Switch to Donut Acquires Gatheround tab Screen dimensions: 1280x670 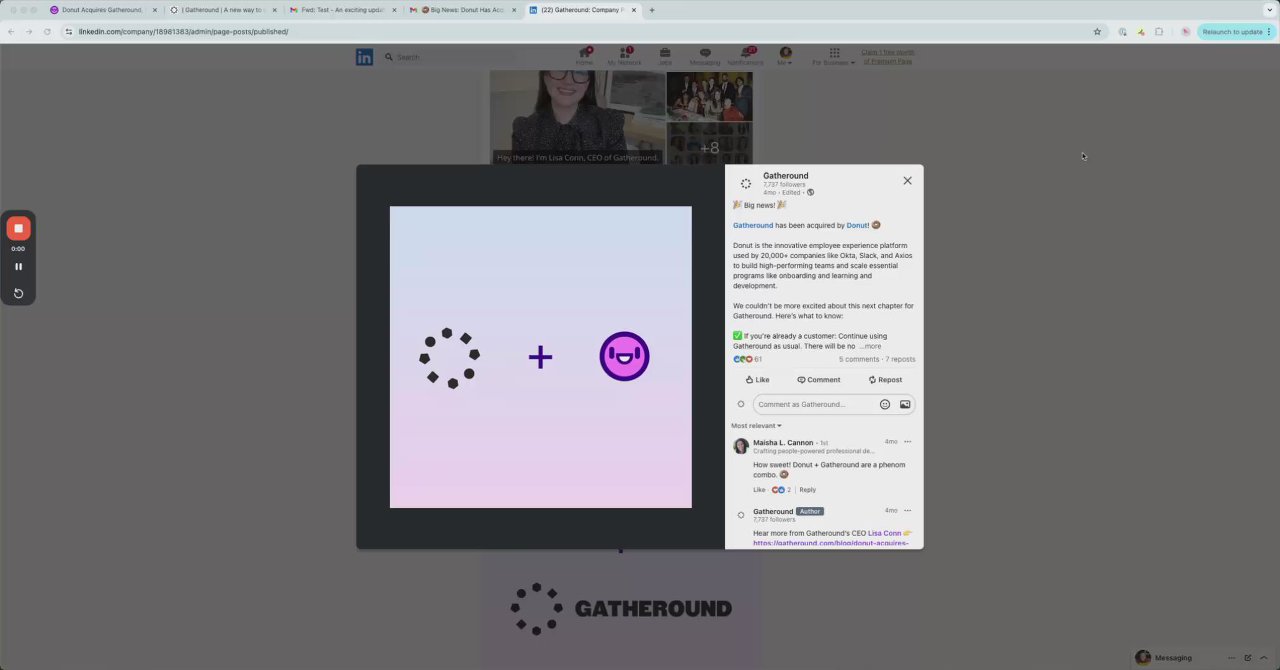coord(101,10)
